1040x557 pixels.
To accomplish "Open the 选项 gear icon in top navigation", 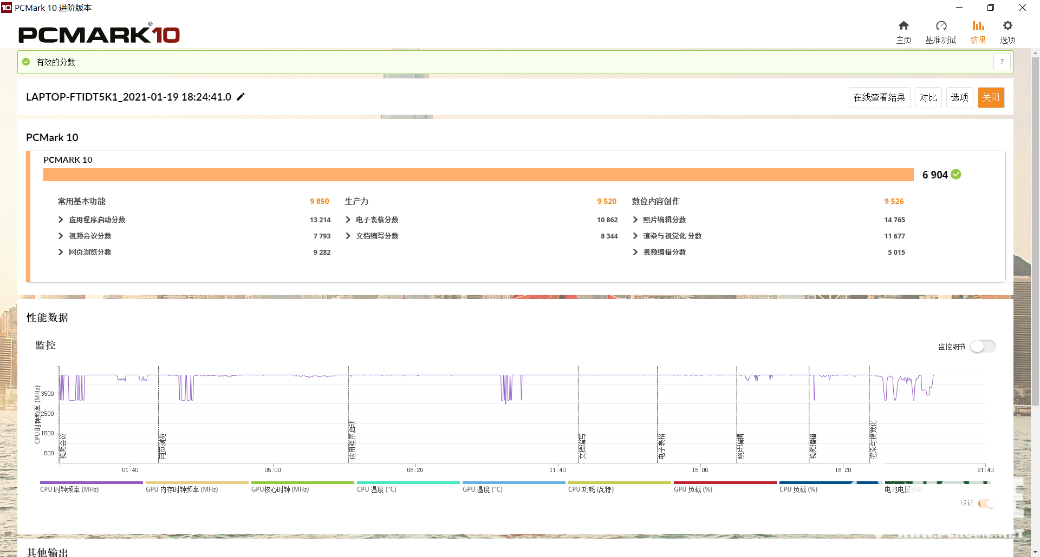I will (x=1008, y=26).
